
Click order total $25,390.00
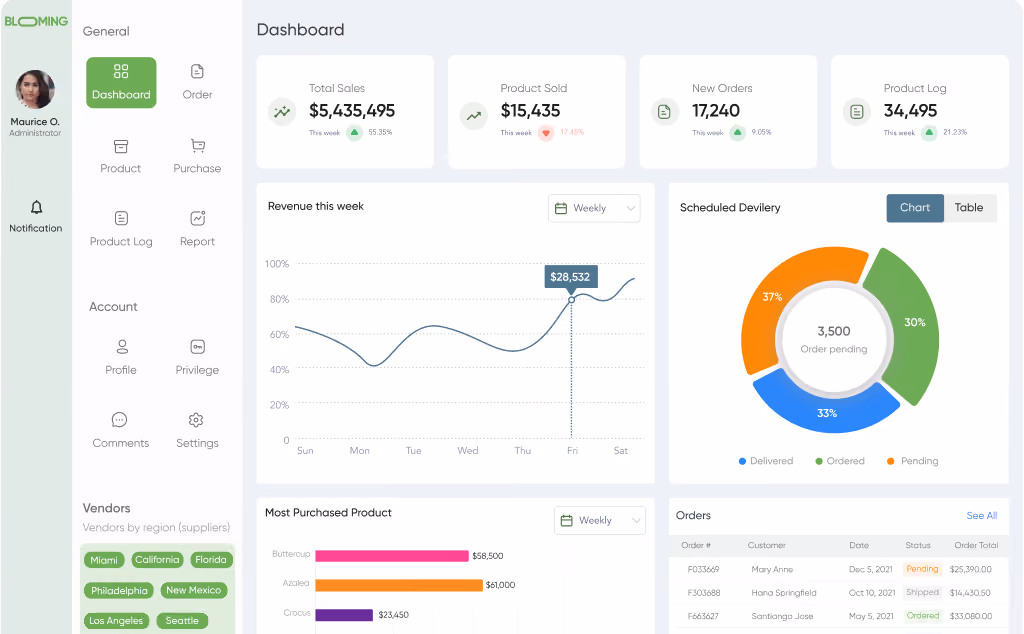(970, 569)
